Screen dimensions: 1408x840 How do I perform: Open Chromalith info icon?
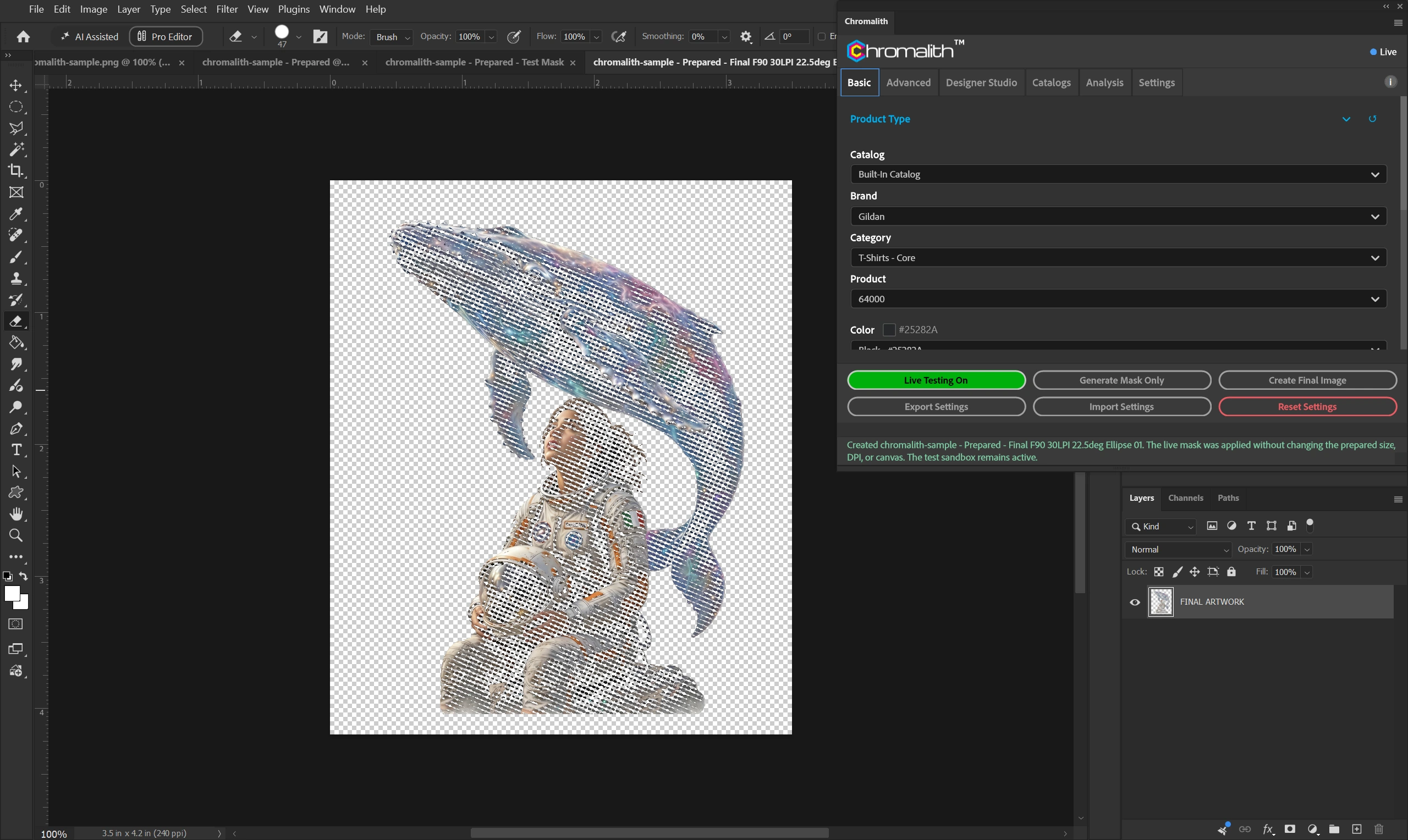click(1390, 82)
